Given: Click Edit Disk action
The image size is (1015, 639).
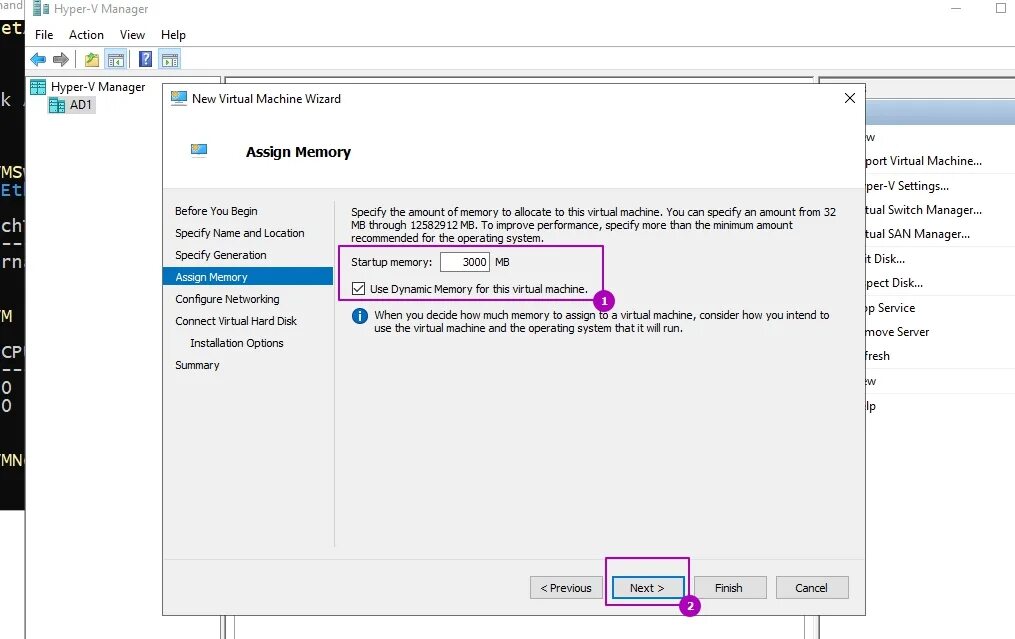Looking at the screenshot, I should pyautogui.click(x=886, y=259).
